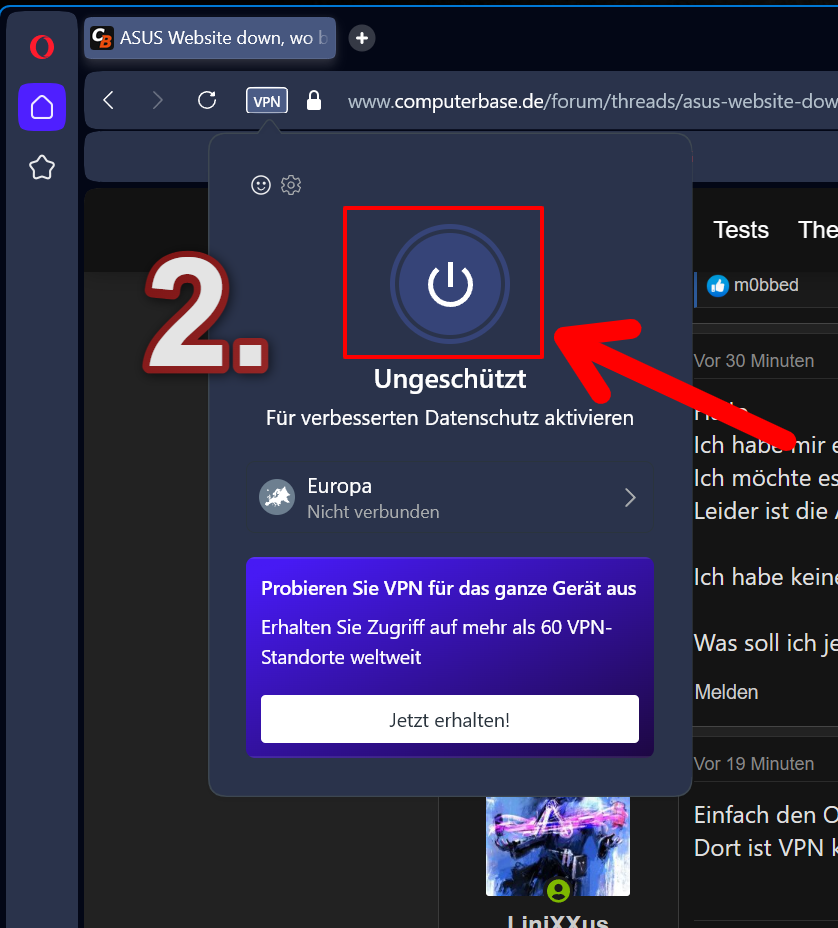
Task: Expand the Europa location selector
Action: coord(450,498)
